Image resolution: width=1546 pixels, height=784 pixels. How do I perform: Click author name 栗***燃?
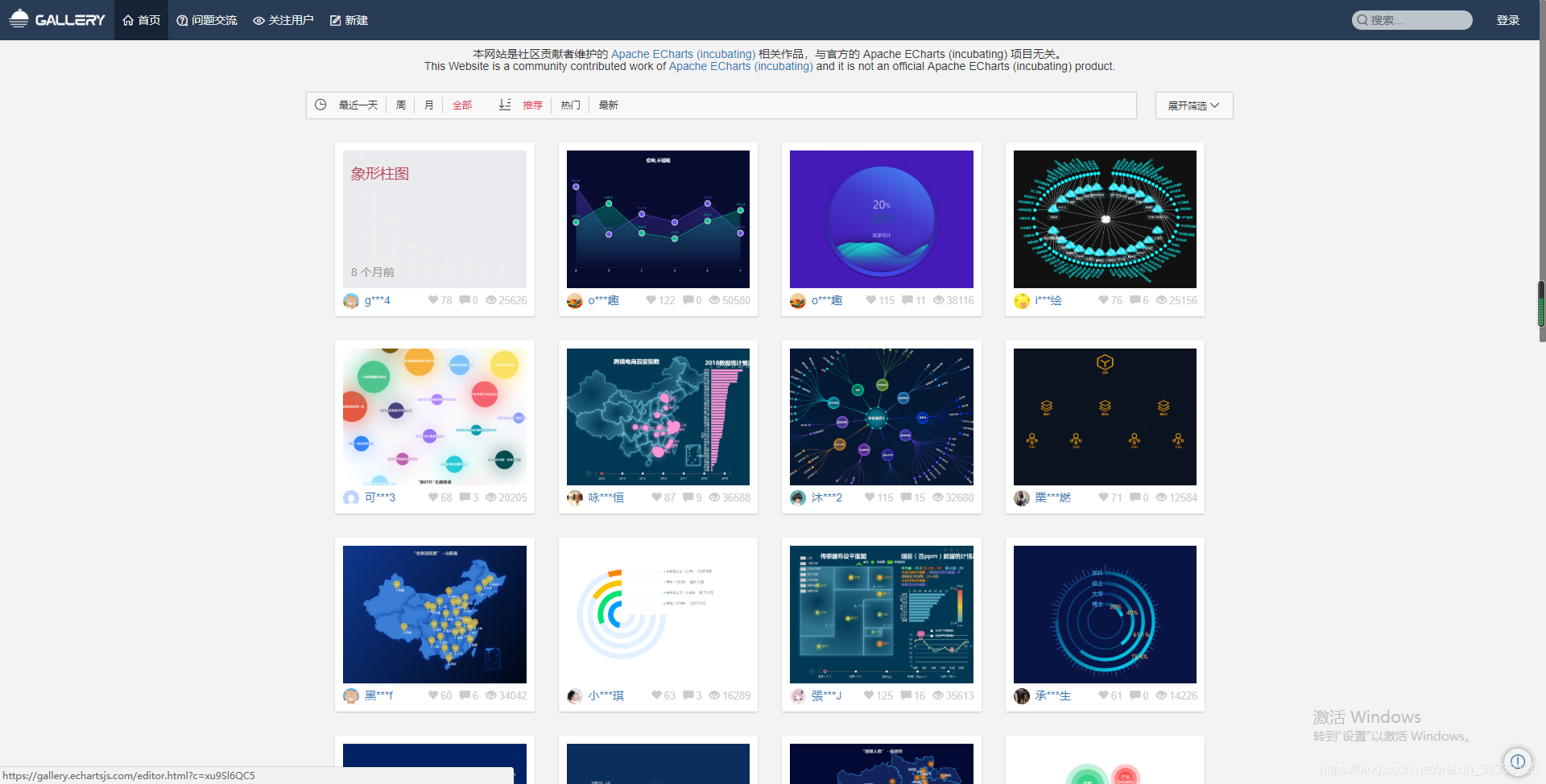tap(1053, 497)
